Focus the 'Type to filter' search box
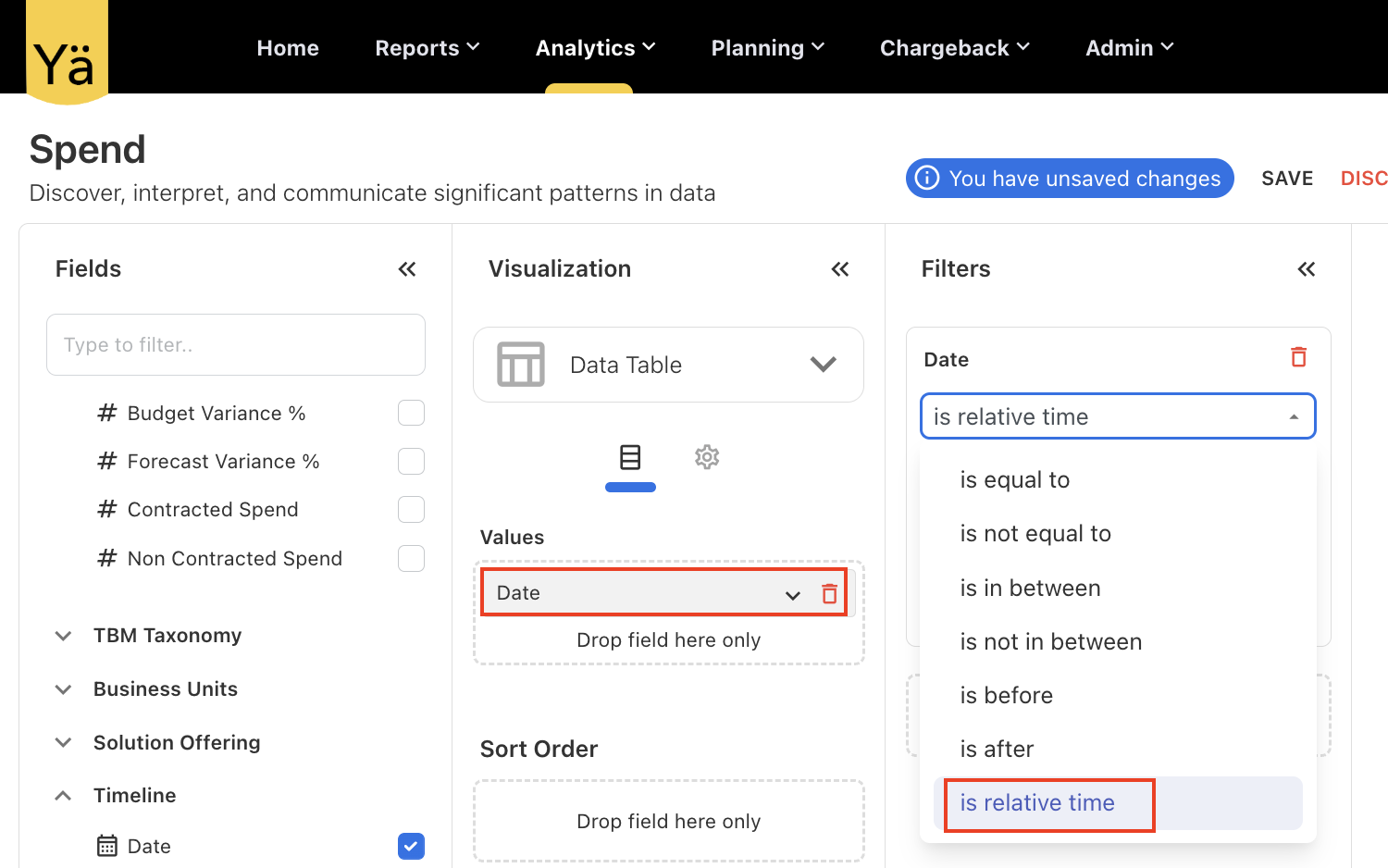 tap(236, 345)
